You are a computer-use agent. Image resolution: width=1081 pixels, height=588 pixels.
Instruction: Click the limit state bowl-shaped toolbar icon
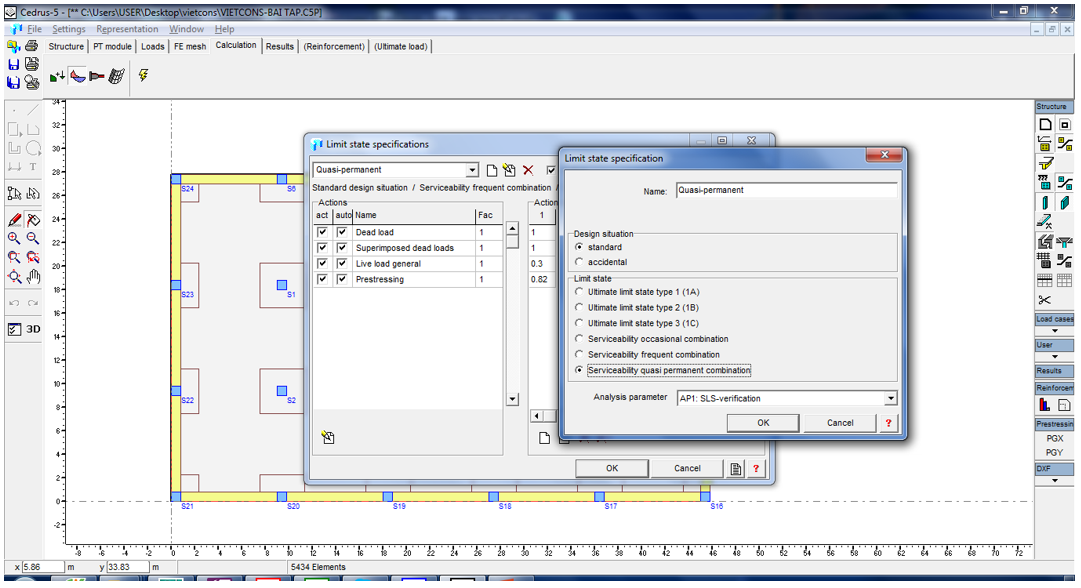(x=78, y=77)
